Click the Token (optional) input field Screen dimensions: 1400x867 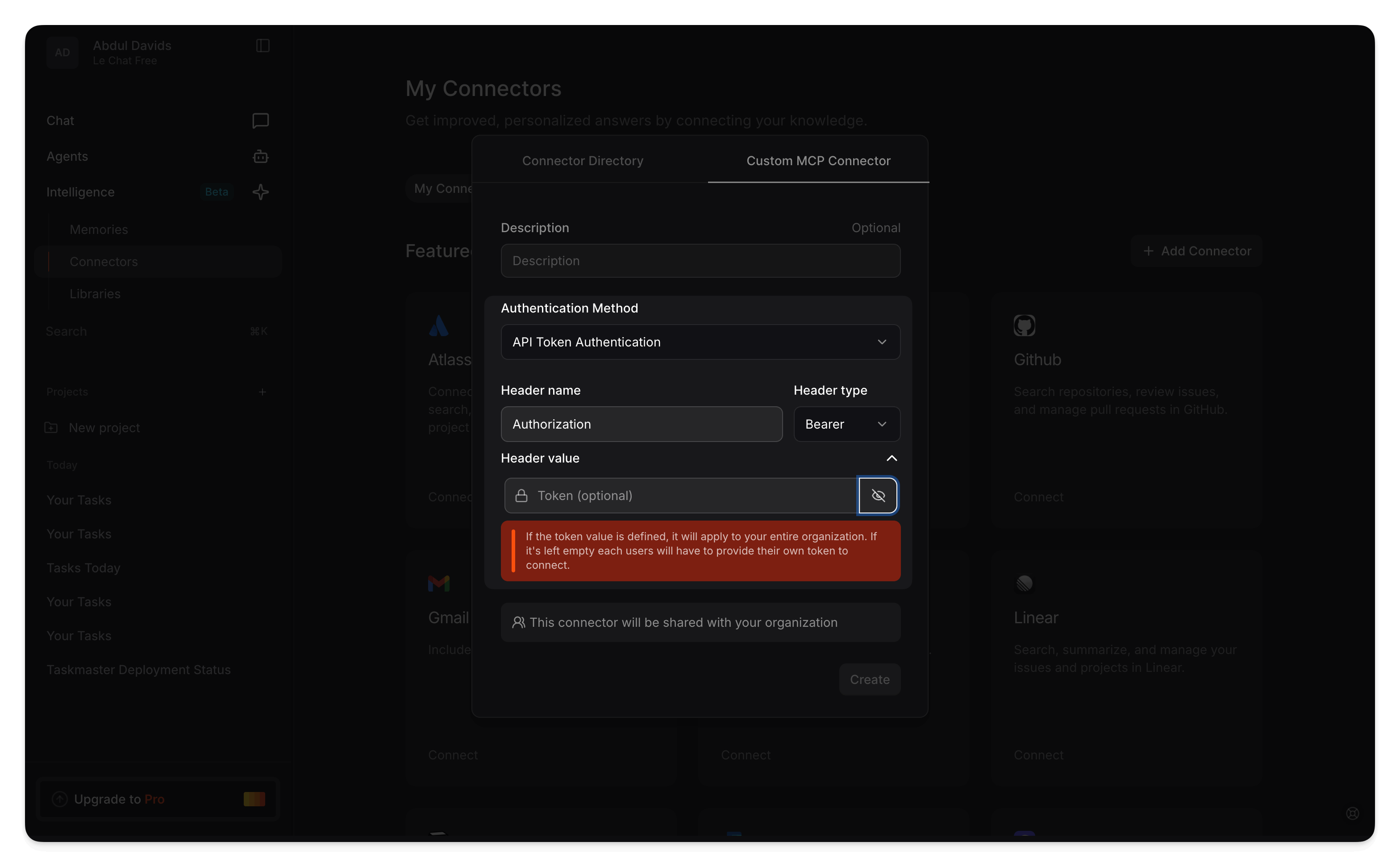pos(681,496)
